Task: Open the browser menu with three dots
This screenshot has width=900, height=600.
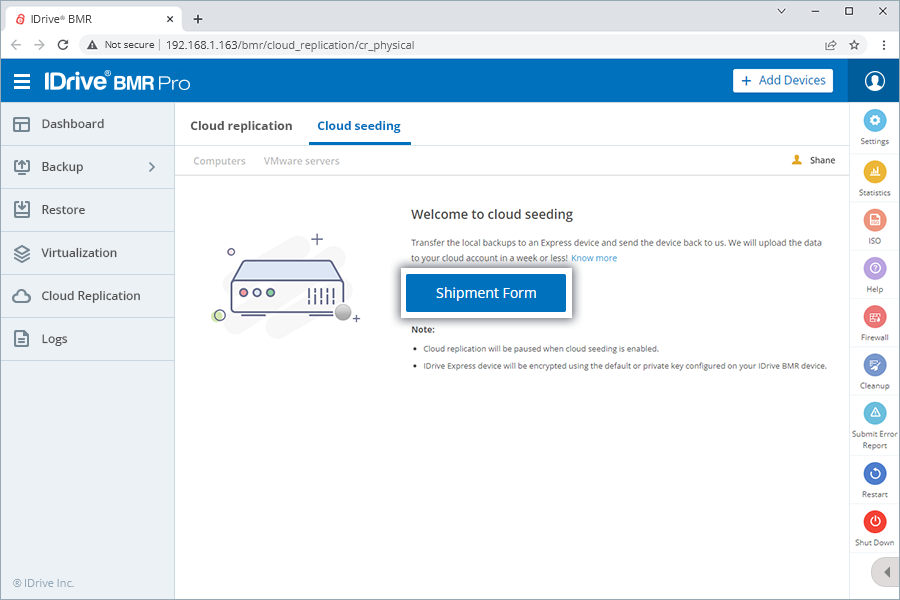Action: tap(884, 45)
